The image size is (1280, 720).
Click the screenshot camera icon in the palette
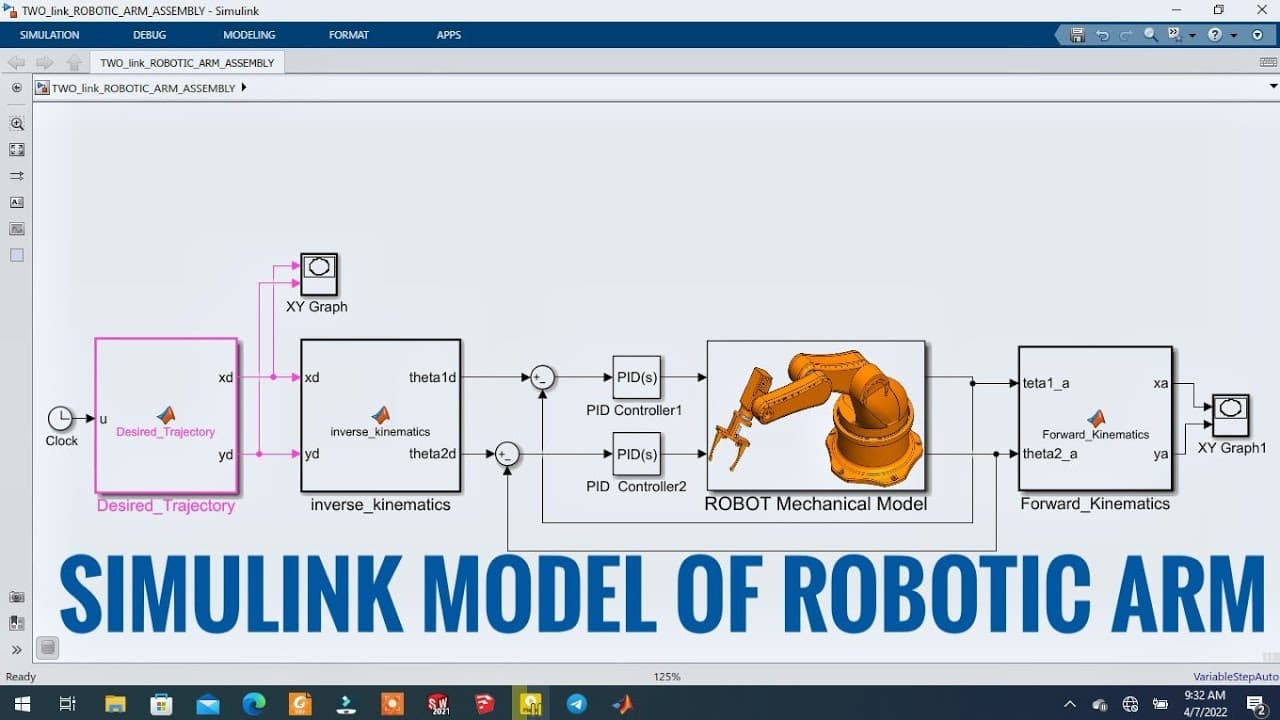[16, 597]
